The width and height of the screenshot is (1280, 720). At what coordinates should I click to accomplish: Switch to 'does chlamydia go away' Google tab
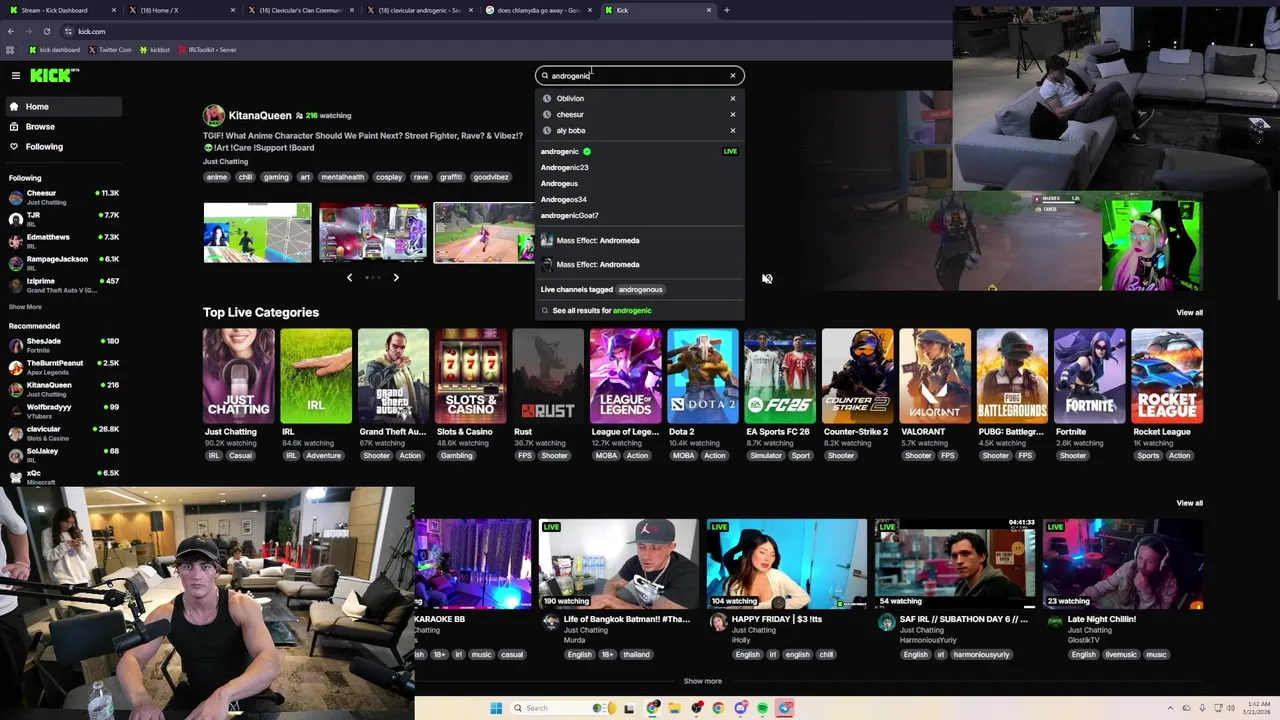tap(540, 10)
